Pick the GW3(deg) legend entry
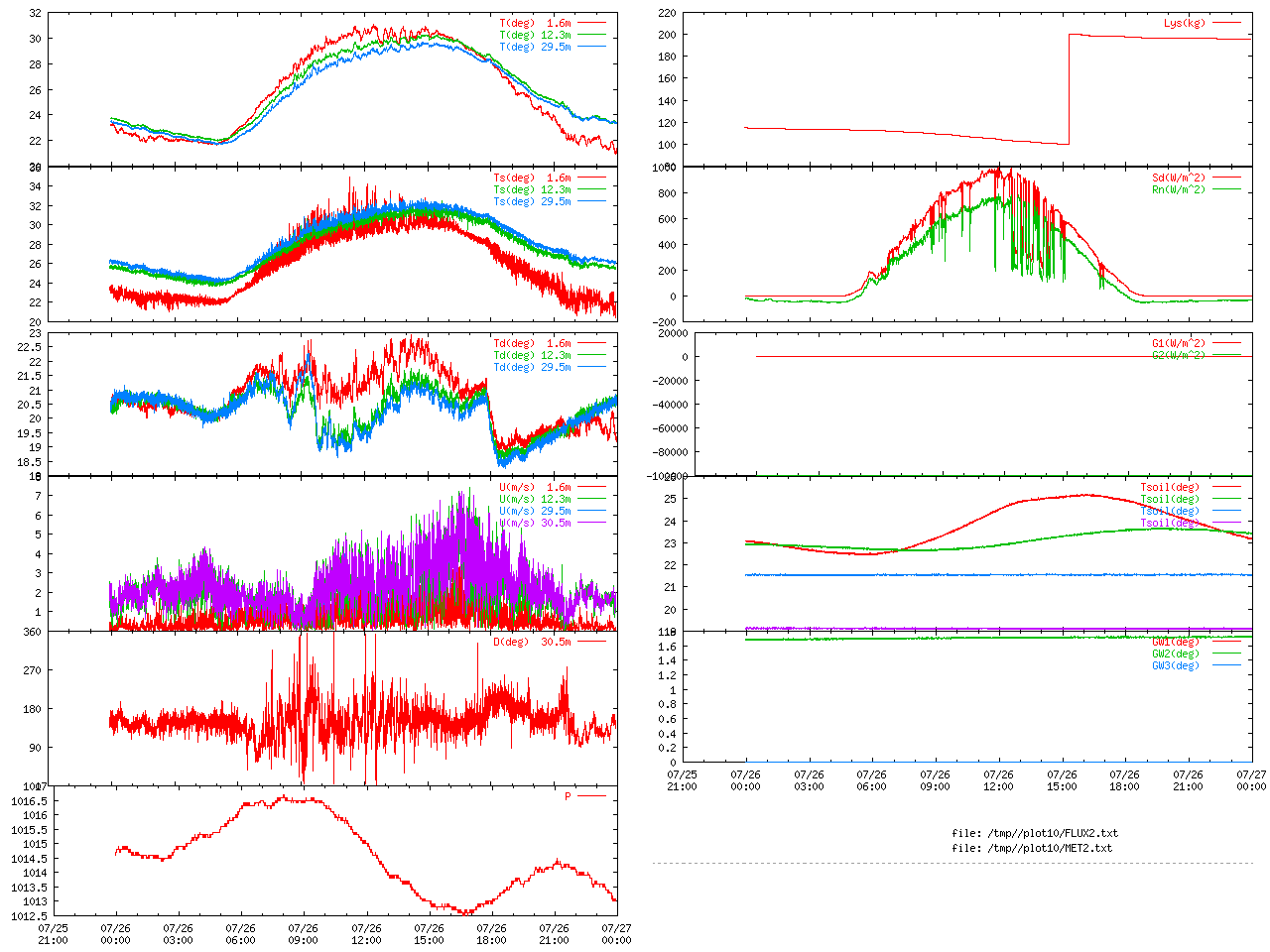Viewport: 1270px width, 952px height. point(1176,666)
